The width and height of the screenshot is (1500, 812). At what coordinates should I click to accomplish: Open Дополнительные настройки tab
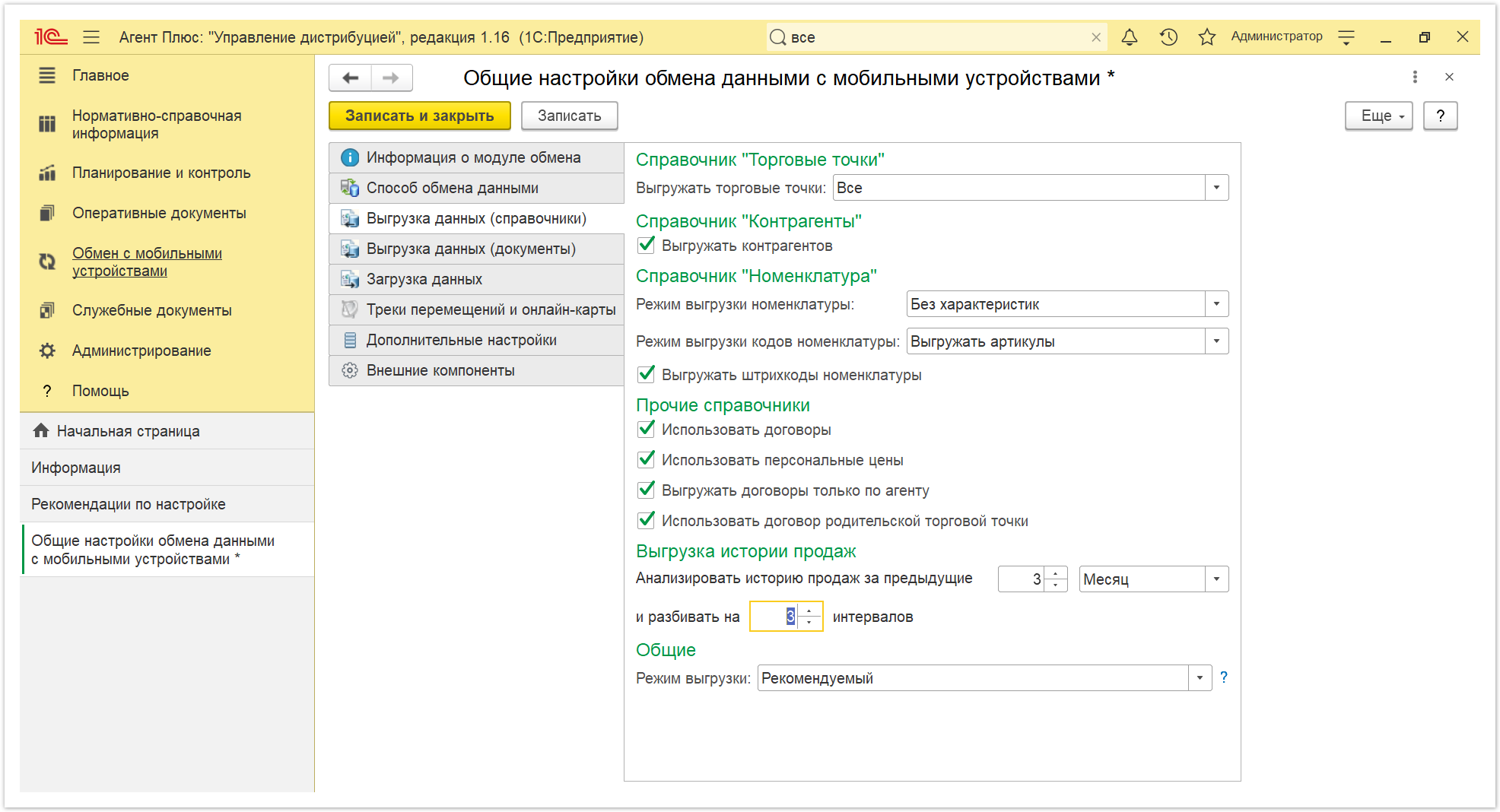pyautogui.click(x=476, y=340)
